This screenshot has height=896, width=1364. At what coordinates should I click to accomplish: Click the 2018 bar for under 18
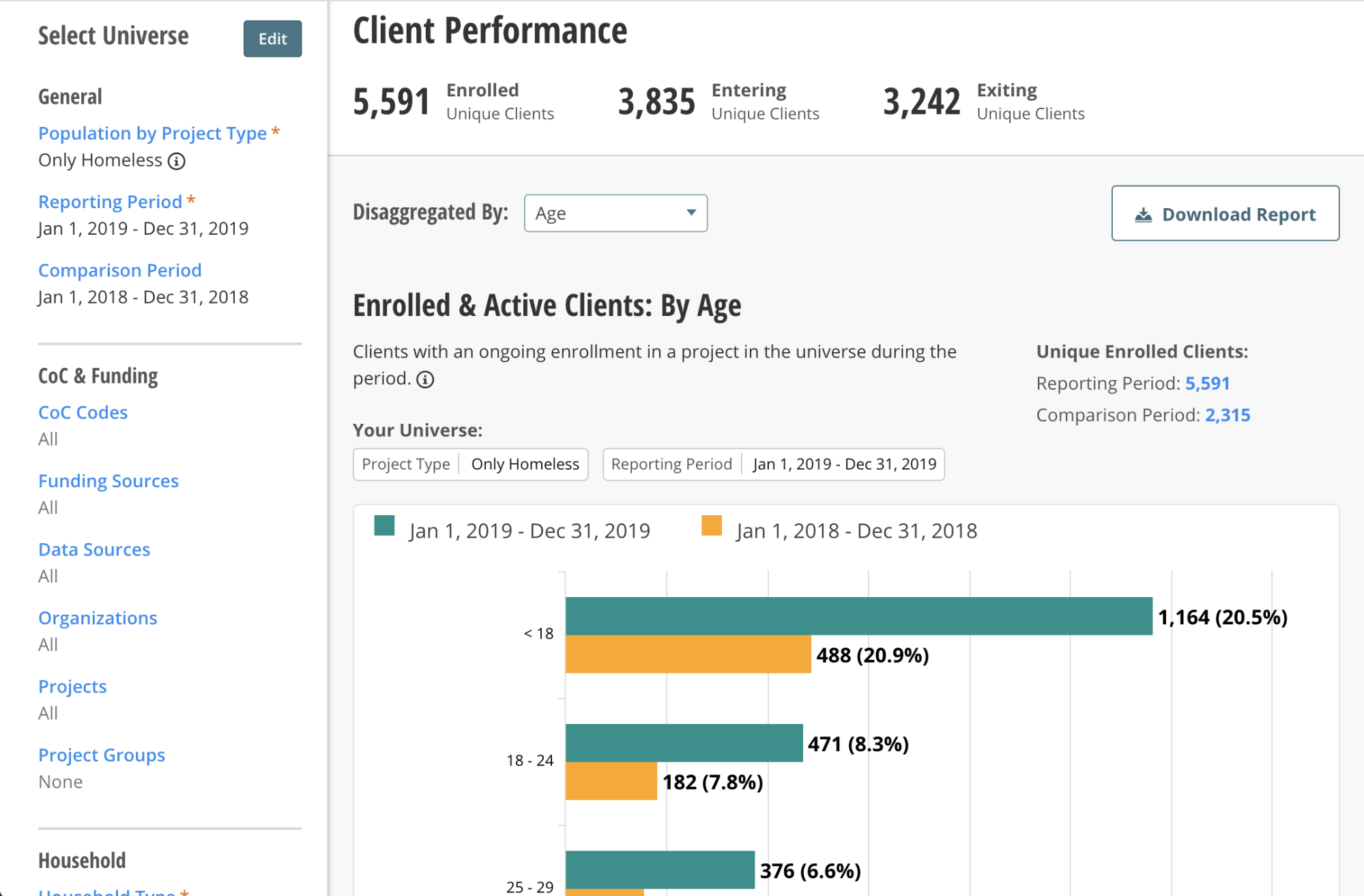click(x=688, y=654)
